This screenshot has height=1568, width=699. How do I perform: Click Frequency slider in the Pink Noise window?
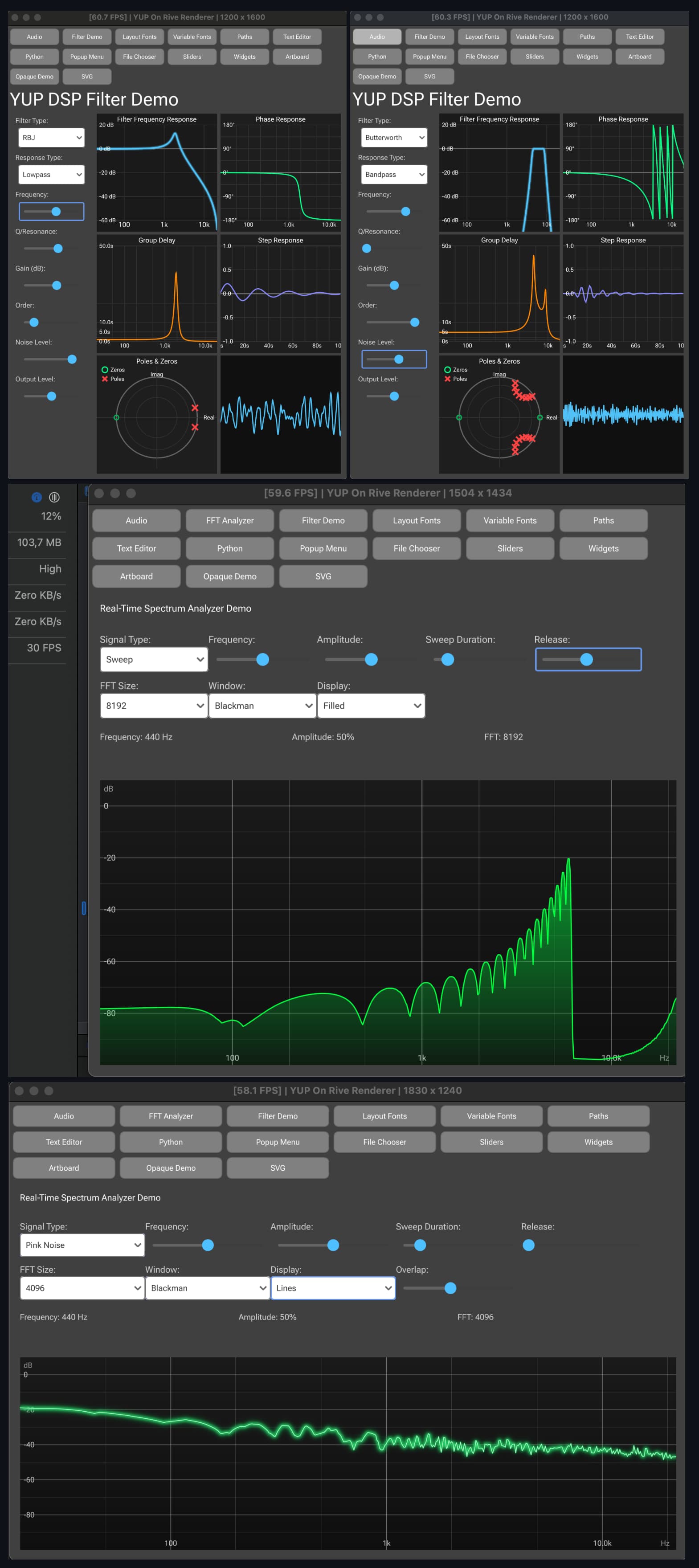tap(208, 1245)
